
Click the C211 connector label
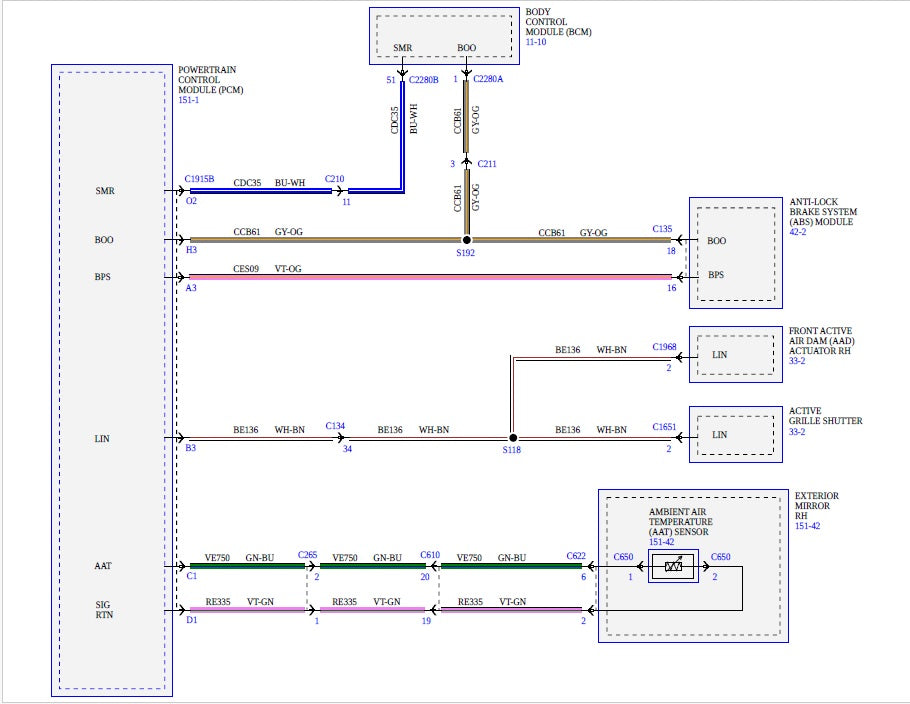pos(487,163)
